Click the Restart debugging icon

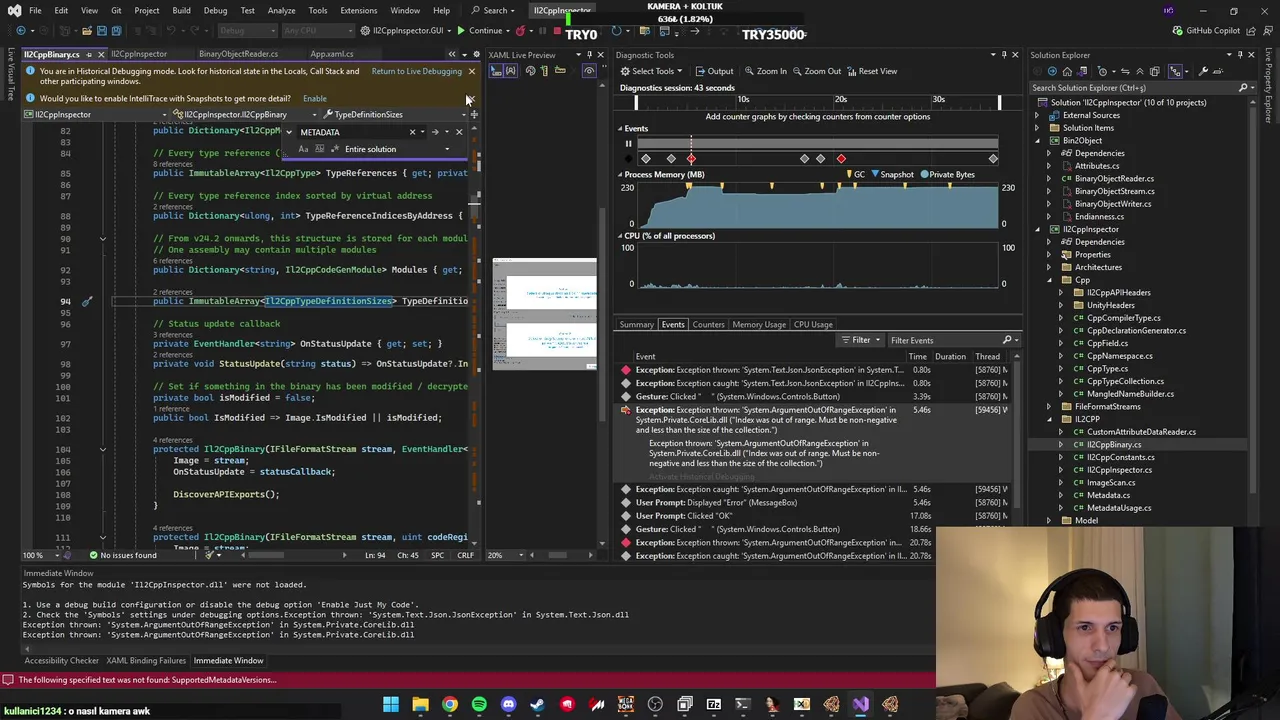click(x=616, y=30)
